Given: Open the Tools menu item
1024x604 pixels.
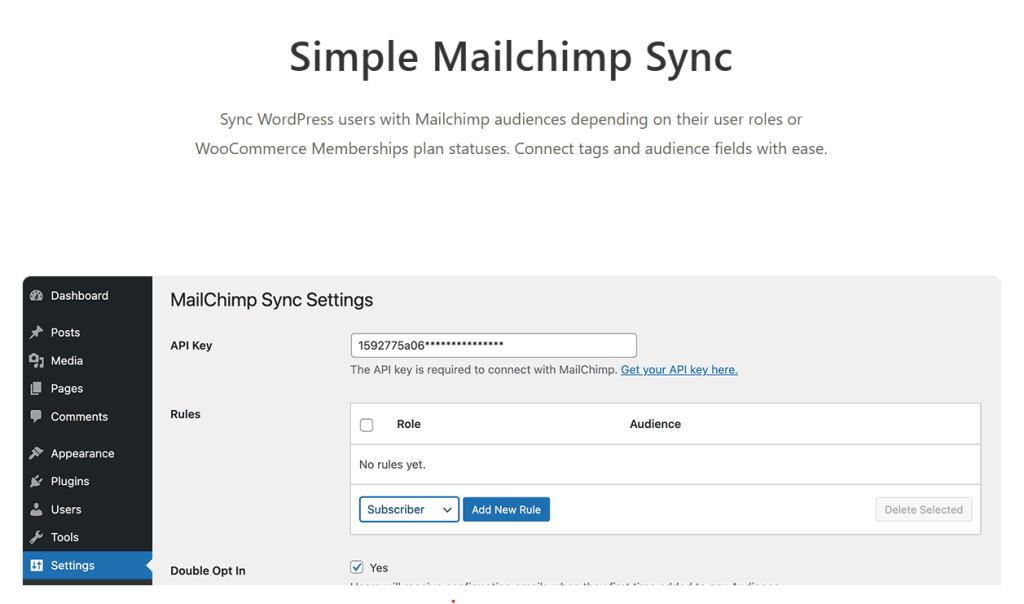Looking at the screenshot, I should point(65,538).
